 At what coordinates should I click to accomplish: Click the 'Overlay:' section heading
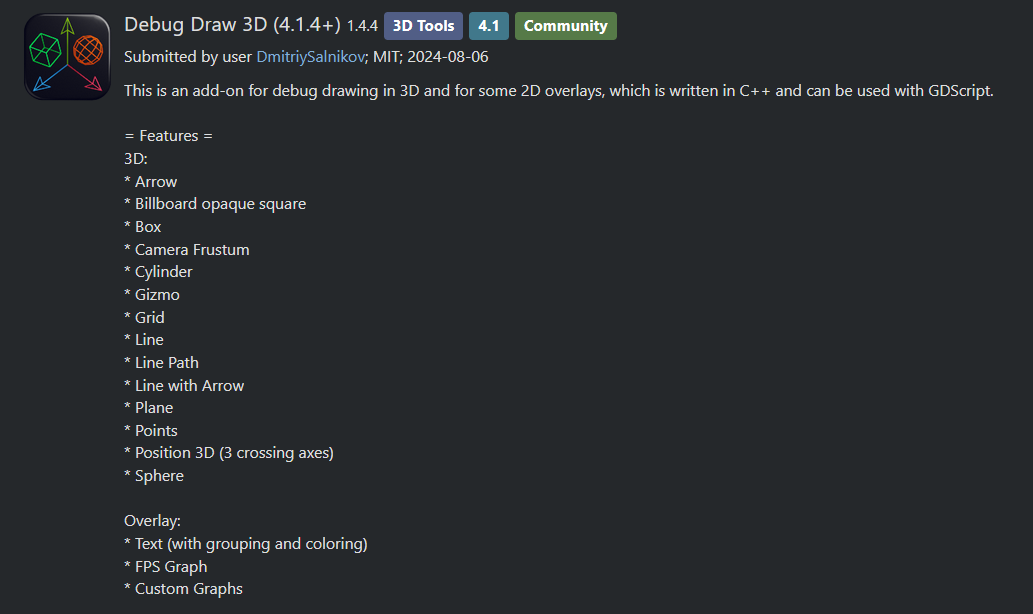pyautogui.click(x=152, y=521)
